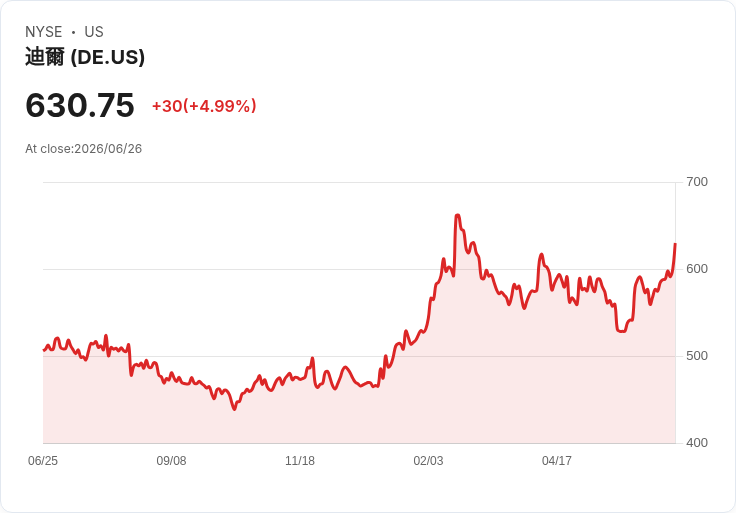Click the 06/25 date axis label

click(43, 461)
